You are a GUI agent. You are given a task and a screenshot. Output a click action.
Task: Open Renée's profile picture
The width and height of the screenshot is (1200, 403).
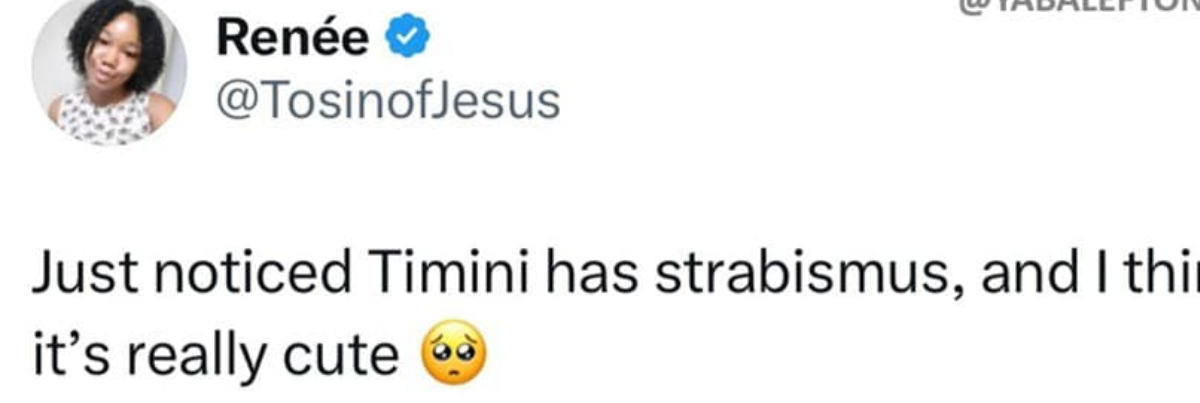pos(110,72)
